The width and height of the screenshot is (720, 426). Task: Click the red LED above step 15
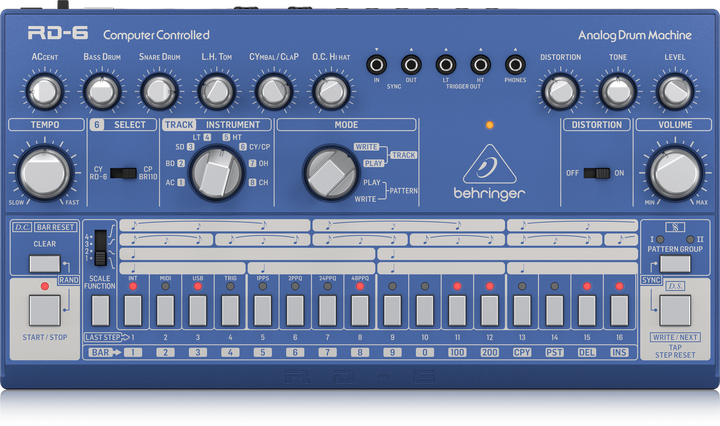587,286
